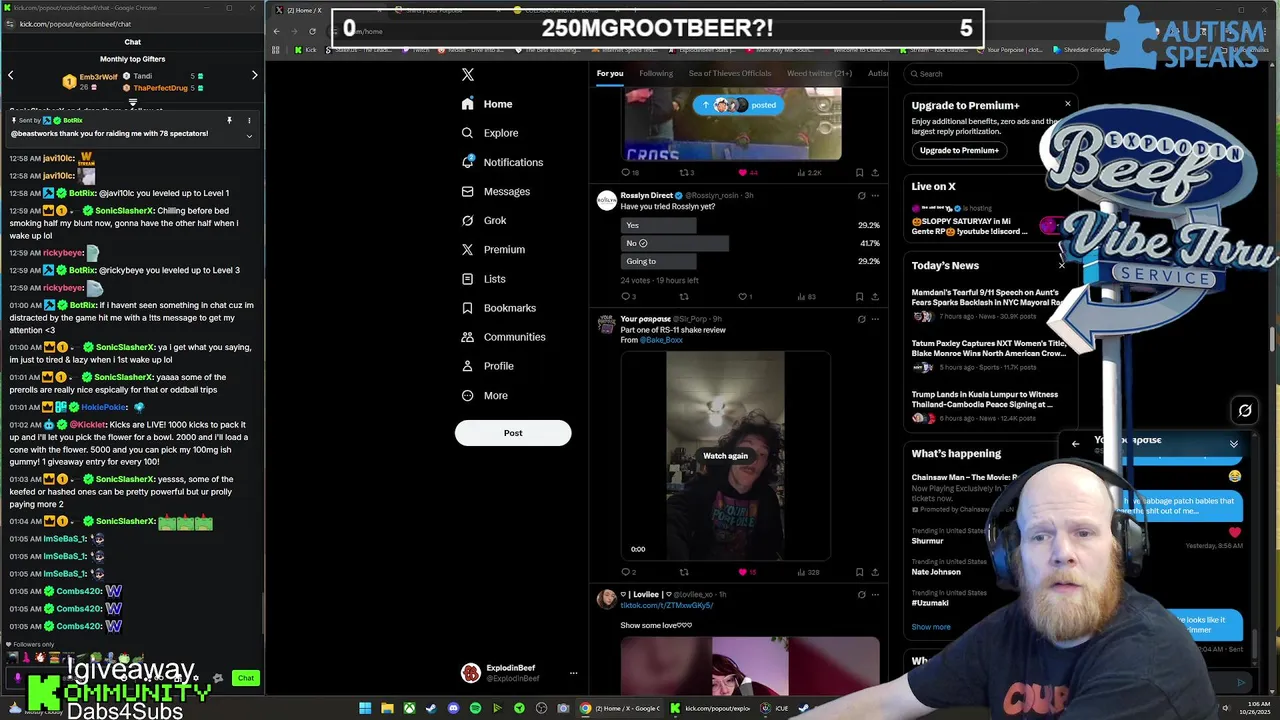
Task: Open the @Bake_Boxx mention link
Action: (x=661, y=340)
